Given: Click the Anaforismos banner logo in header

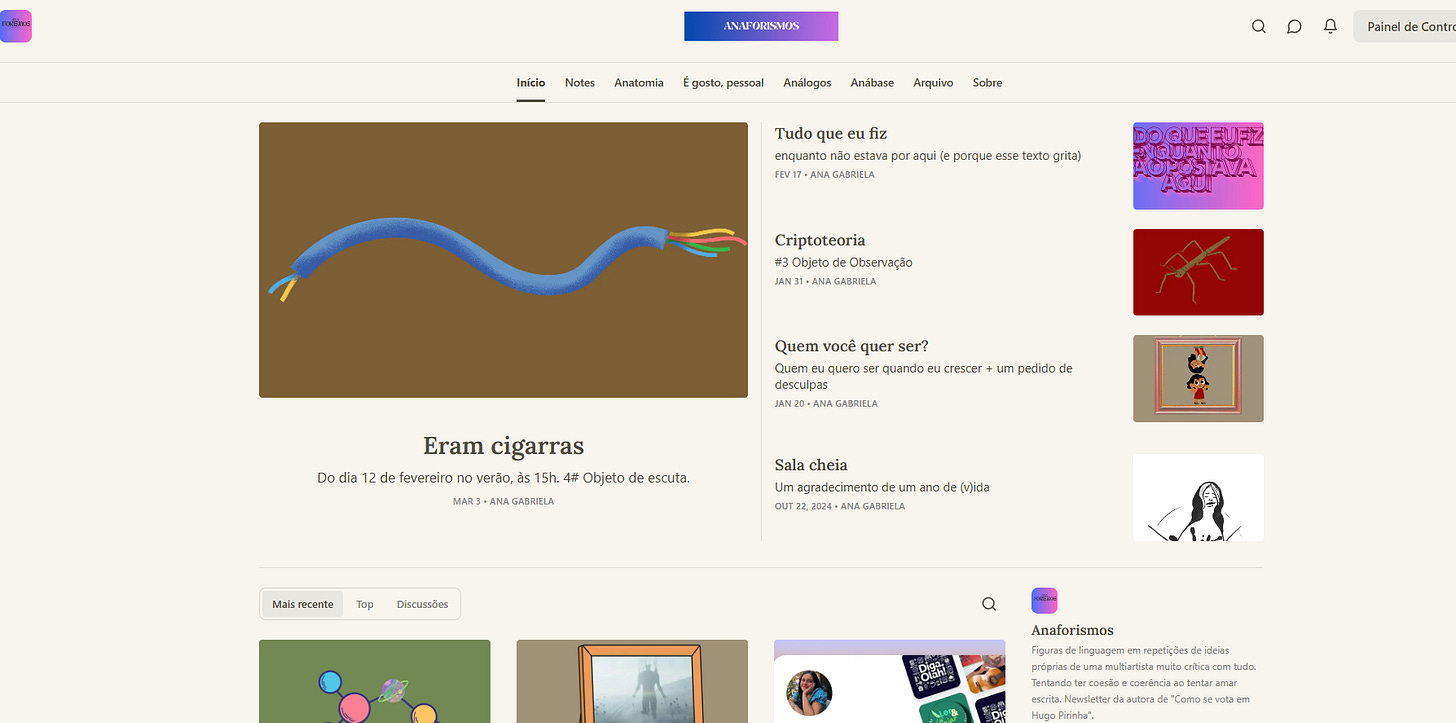Looking at the screenshot, I should pyautogui.click(x=761, y=26).
